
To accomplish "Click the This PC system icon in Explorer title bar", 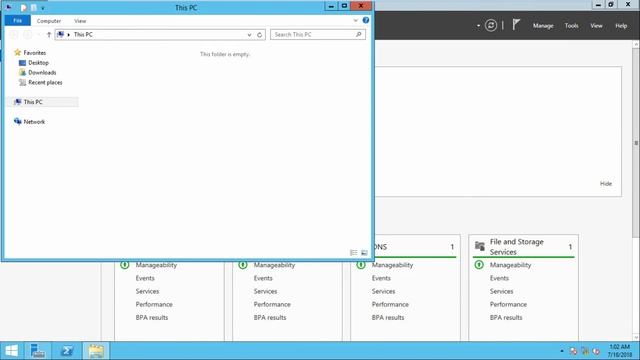I will [x=9, y=7].
